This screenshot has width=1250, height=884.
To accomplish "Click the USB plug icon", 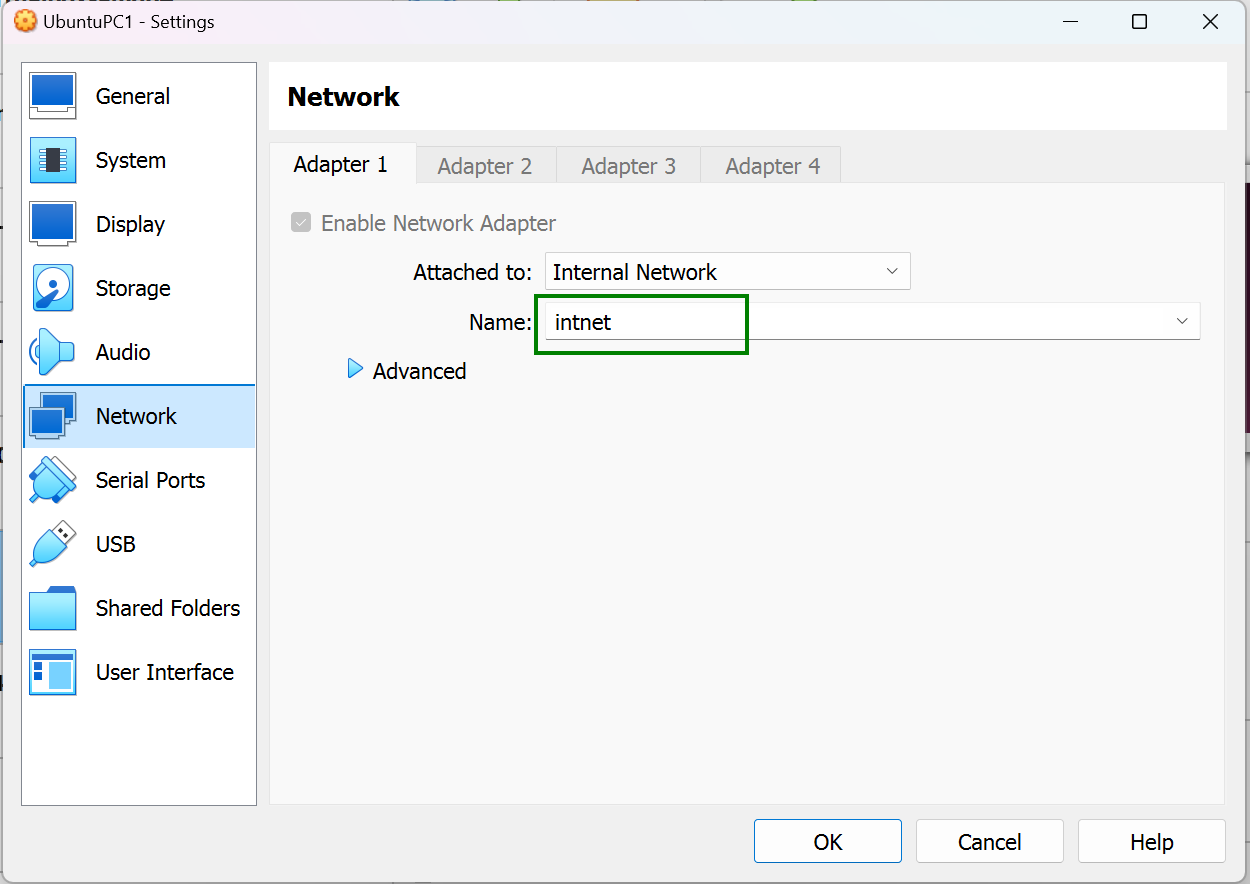I will 53,544.
